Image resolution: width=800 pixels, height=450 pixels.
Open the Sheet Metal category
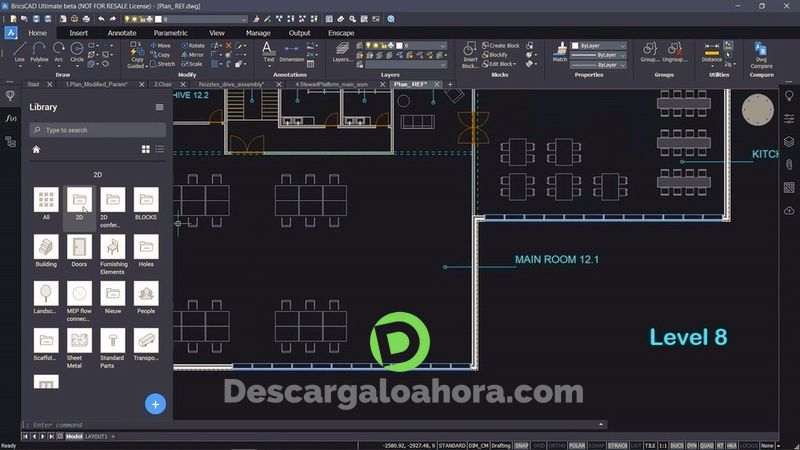click(x=79, y=348)
